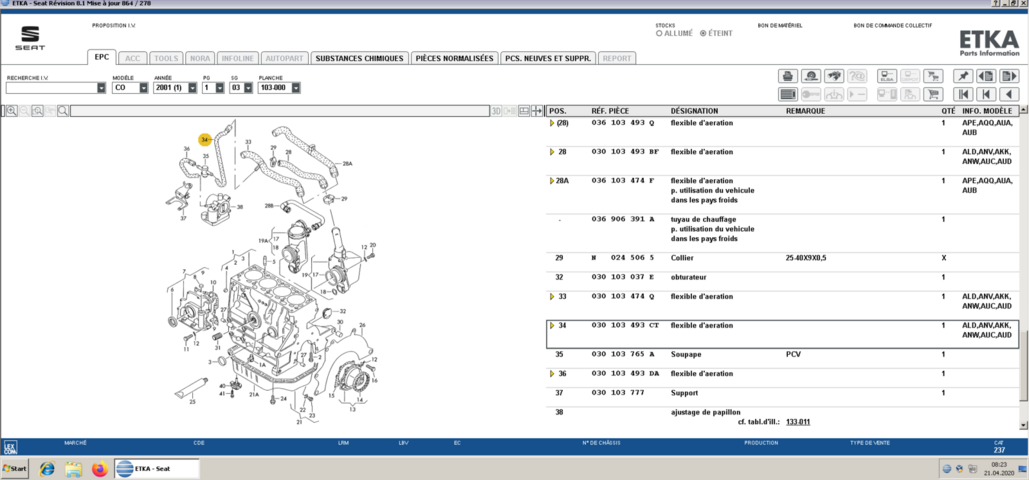Screen dimensions: 1029x480
Task: Click the DÉSIGNATION column header
Action: [x=694, y=111]
